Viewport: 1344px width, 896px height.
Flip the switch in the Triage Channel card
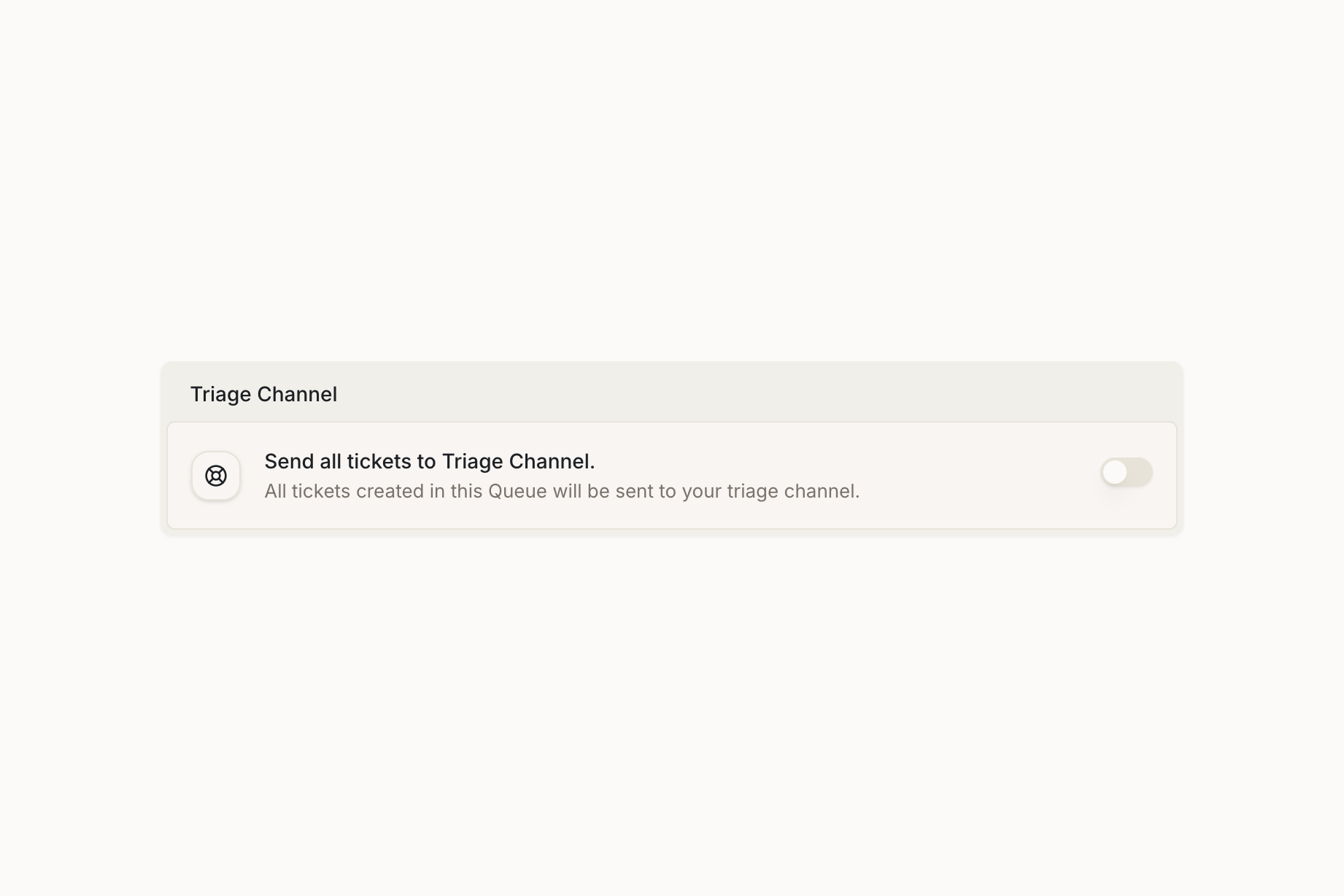(x=1126, y=472)
